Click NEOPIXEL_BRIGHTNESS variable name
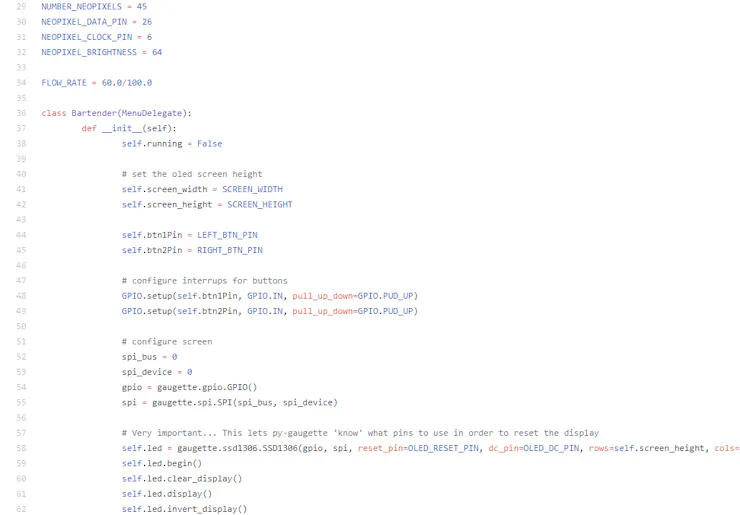 point(89,52)
